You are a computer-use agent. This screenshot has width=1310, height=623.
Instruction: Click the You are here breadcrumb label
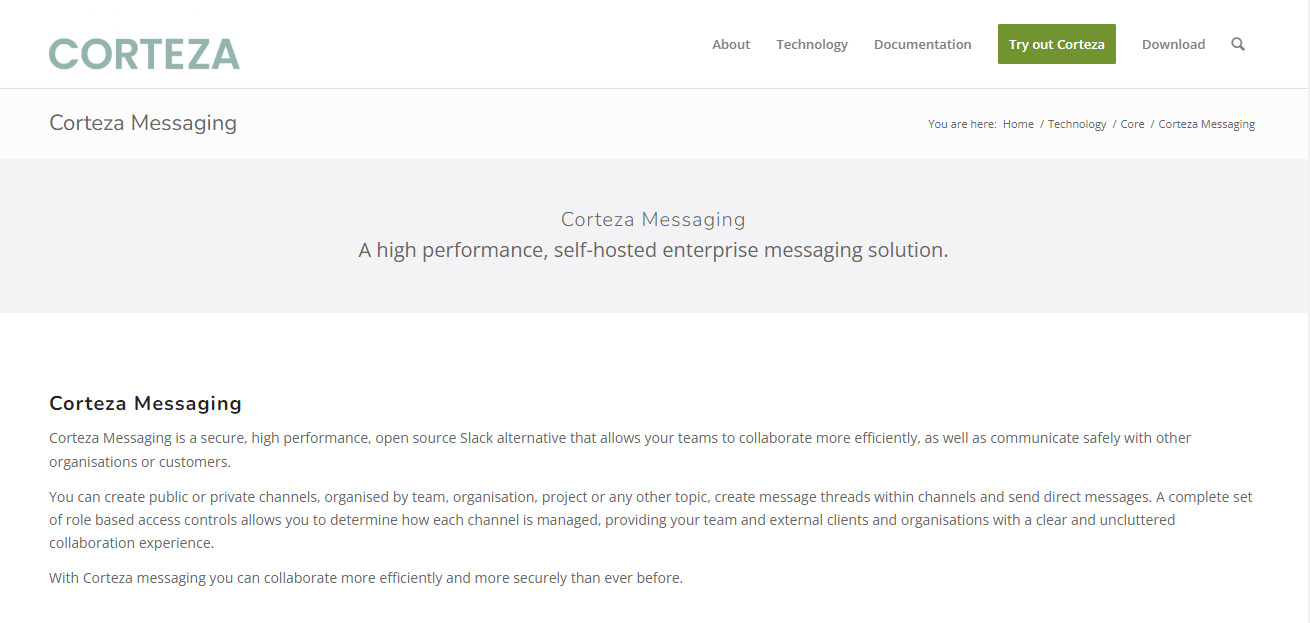coord(961,123)
